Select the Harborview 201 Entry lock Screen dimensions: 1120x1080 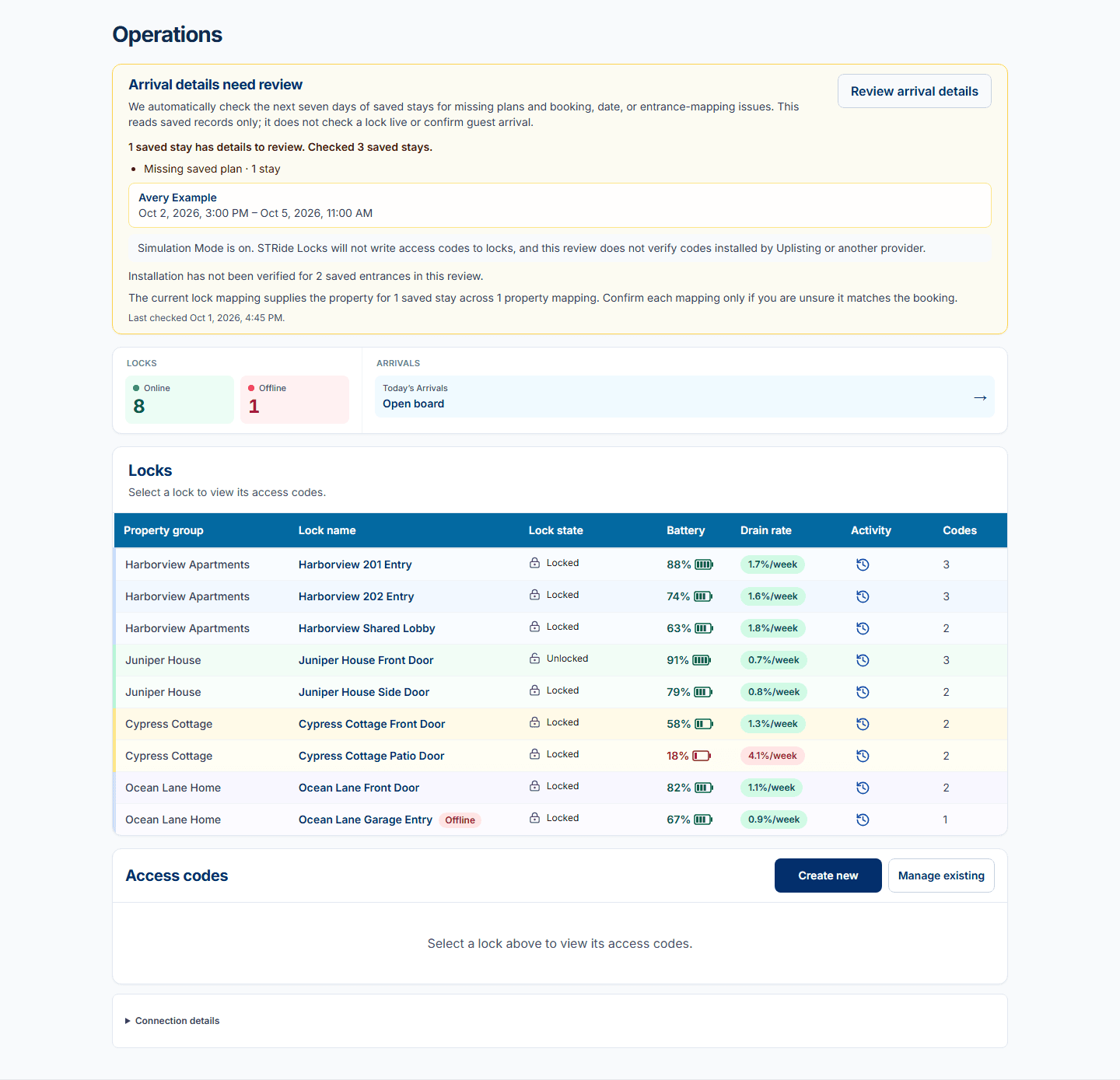355,564
